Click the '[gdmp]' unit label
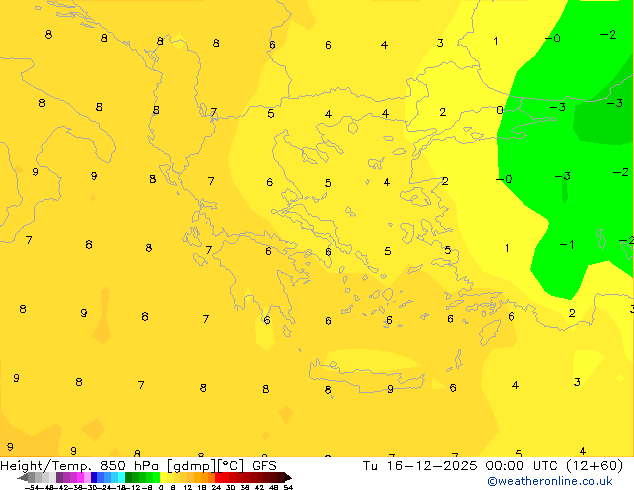 [x=190, y=466]
